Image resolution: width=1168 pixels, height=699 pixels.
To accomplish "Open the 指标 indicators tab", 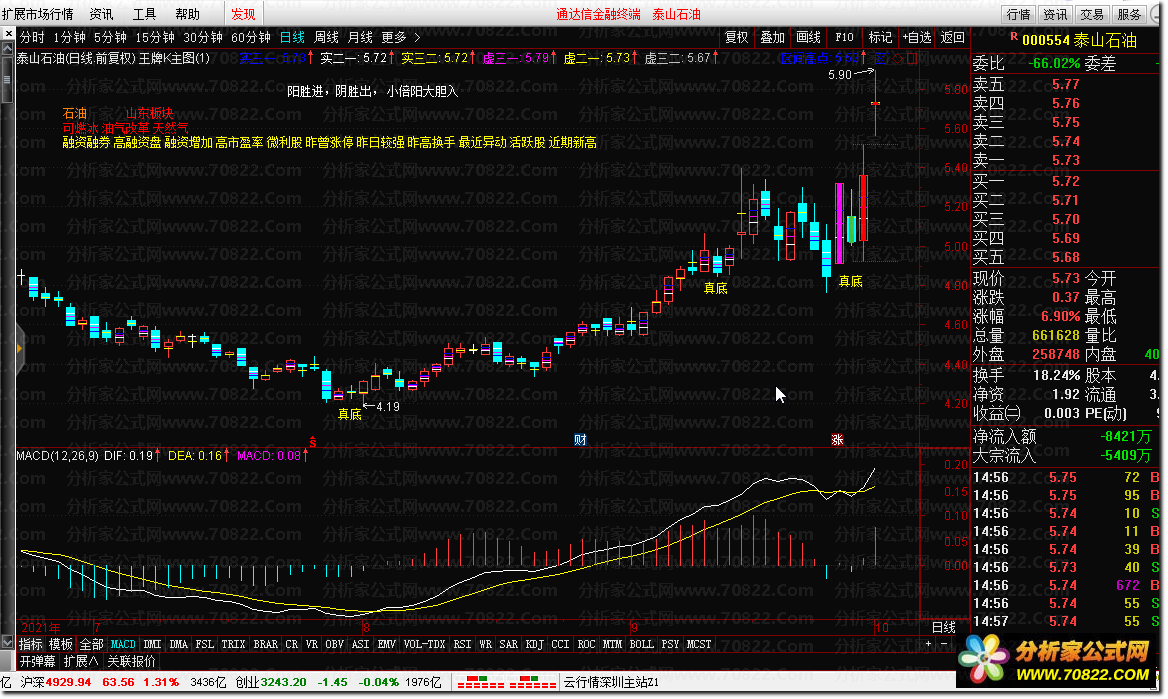I will tap(31, 644).
